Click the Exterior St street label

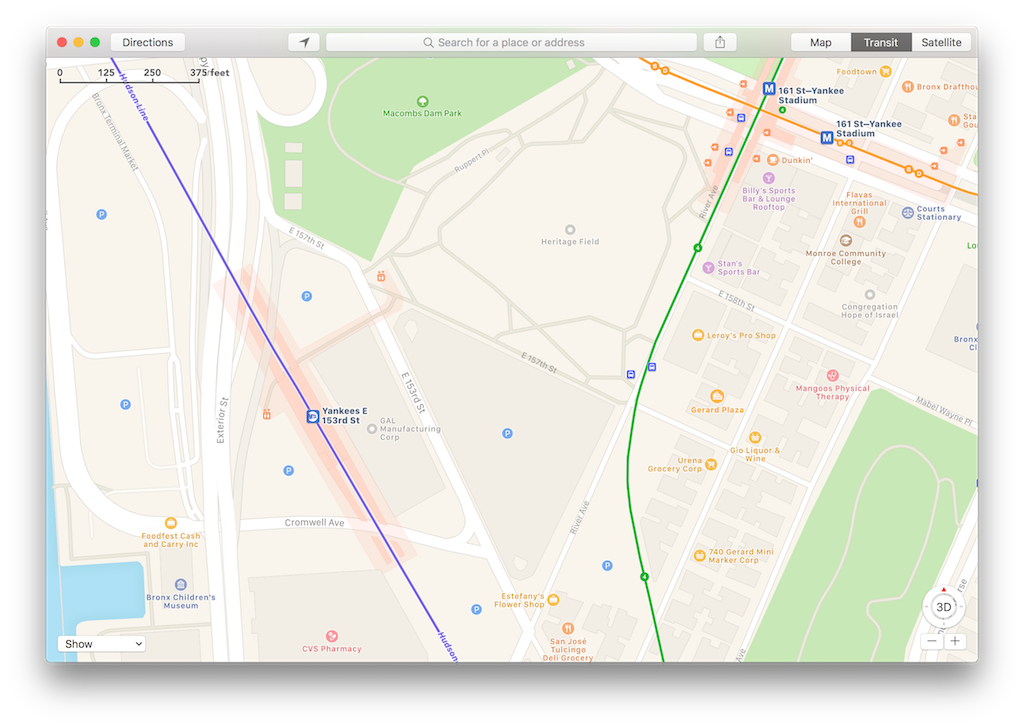[221, 420]
